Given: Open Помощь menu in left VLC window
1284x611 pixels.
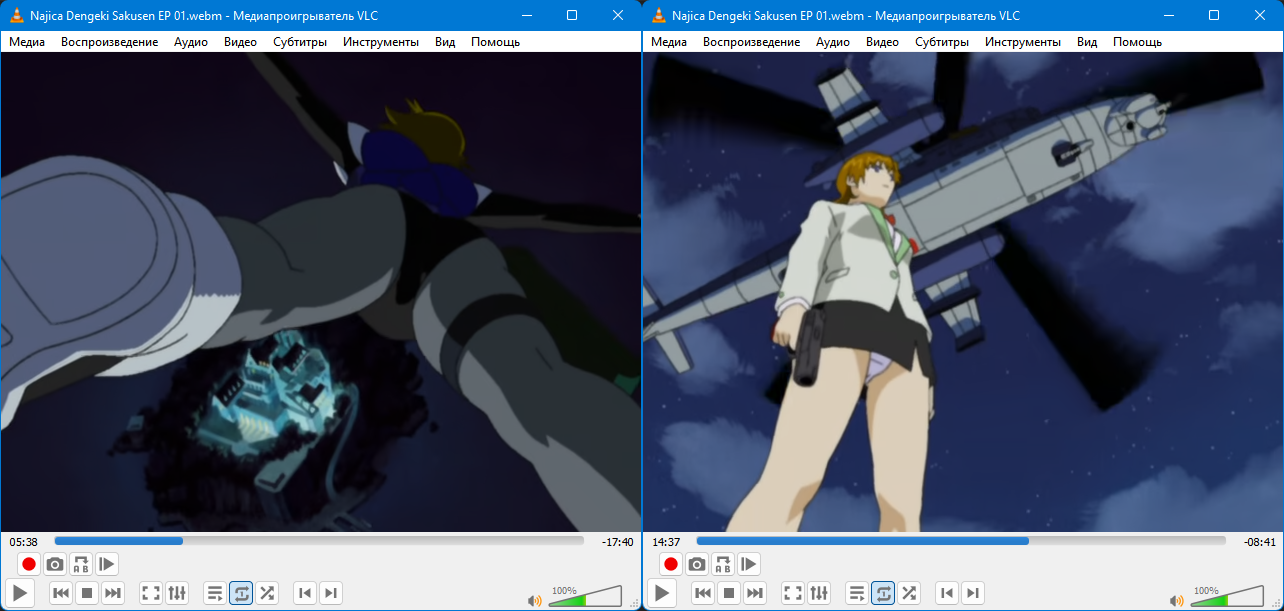Looking at the screenshot, I should click(x=495, y=42).
